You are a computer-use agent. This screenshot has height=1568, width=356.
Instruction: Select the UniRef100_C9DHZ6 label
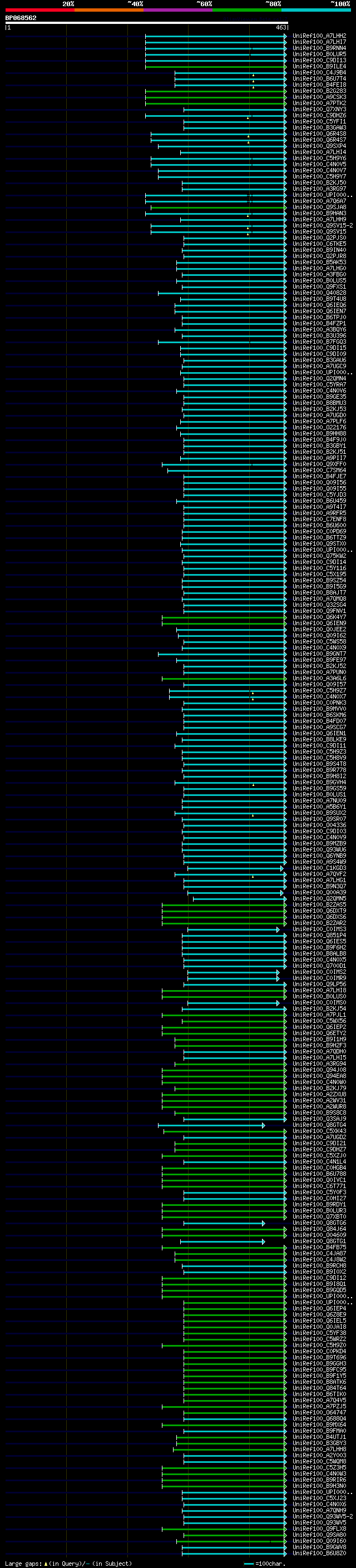click(x=319, y=116)
